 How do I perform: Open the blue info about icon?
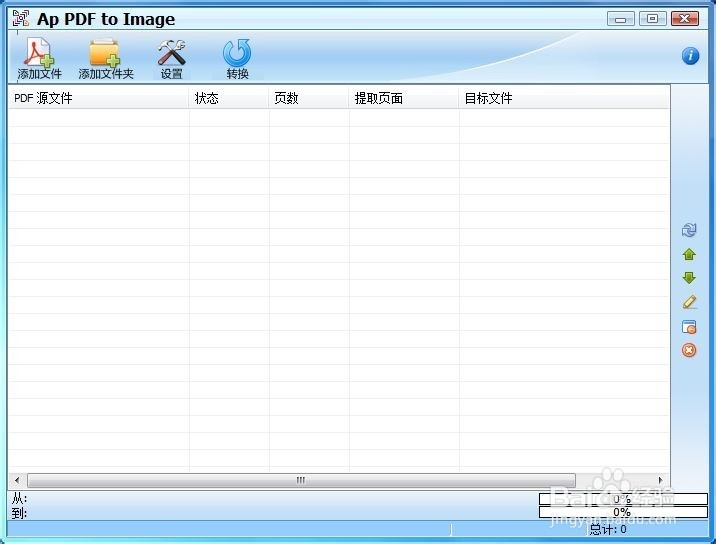[x=690, y=56]
